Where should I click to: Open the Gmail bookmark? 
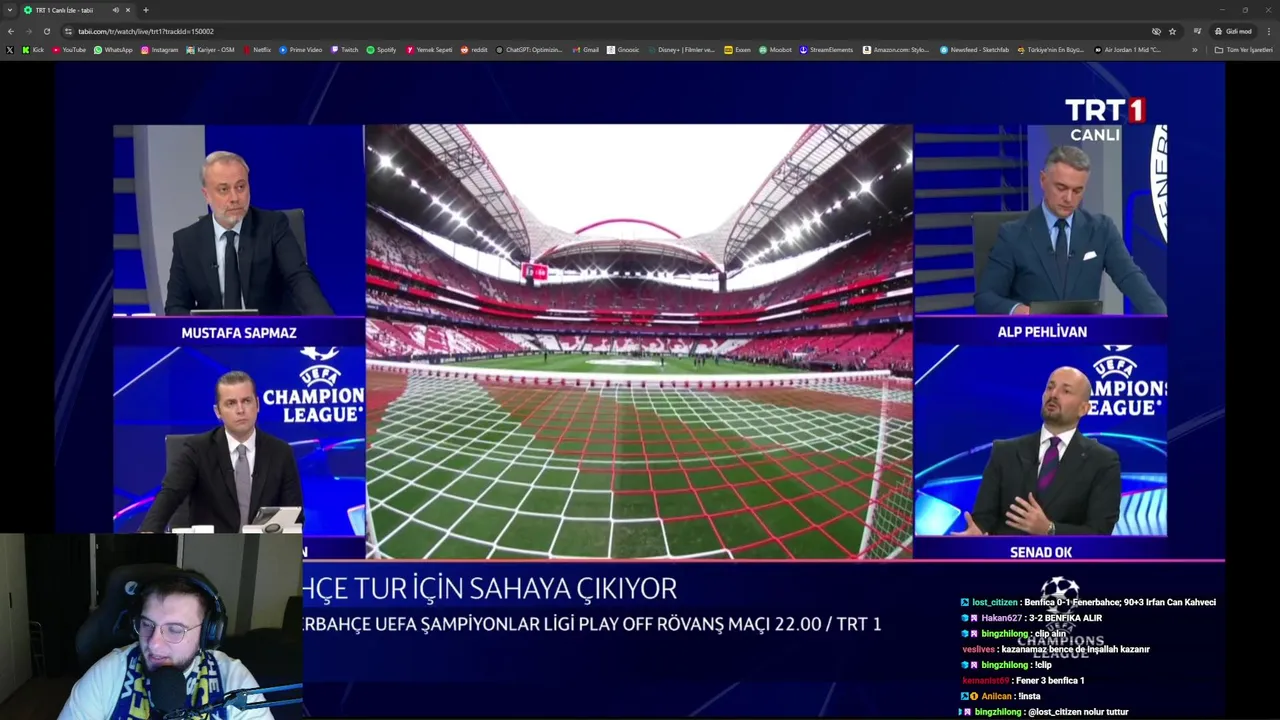pyautogui.click(x=586, y=50)
